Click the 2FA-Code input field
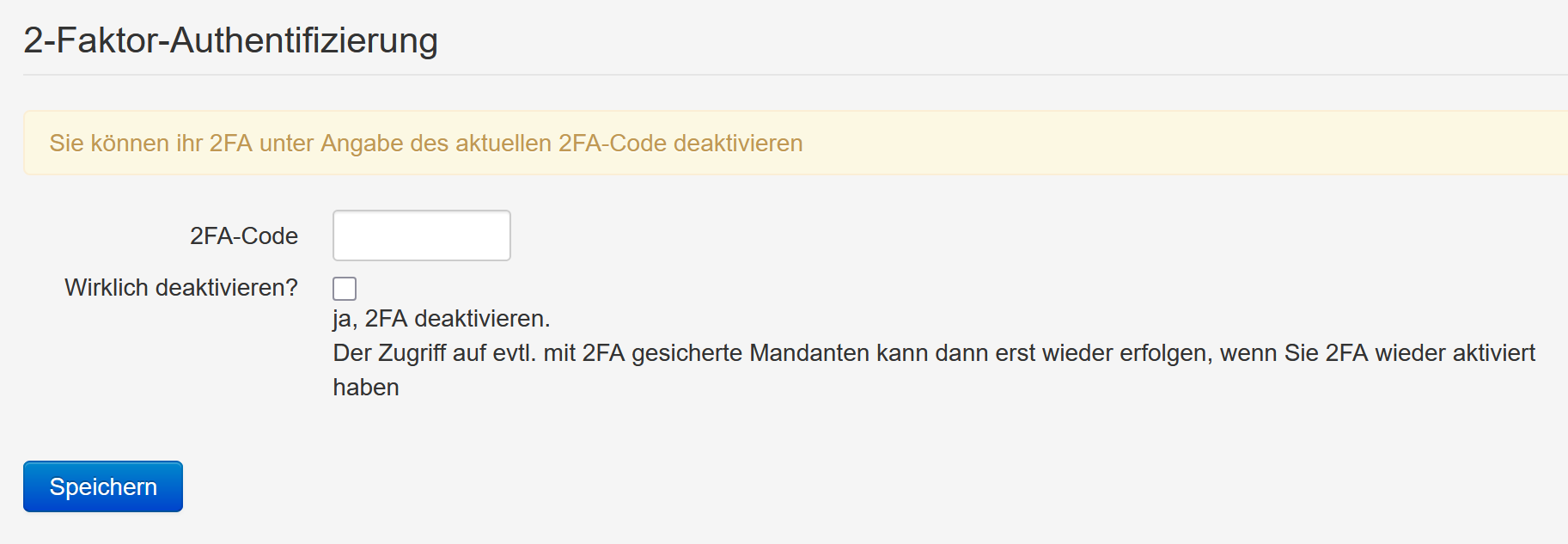The image size is (1568, 544). 421,235
